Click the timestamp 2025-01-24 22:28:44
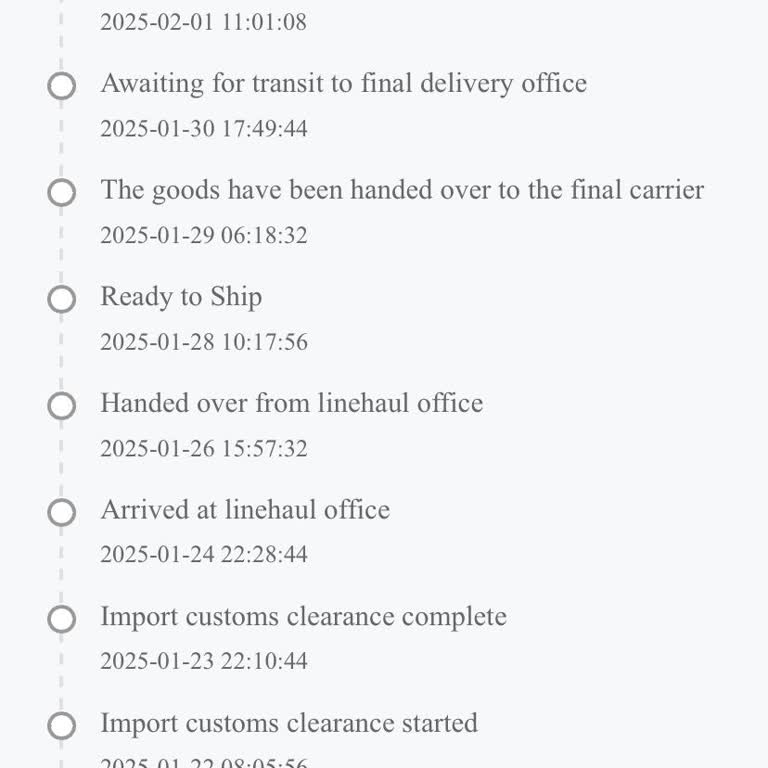The width and height of the screenshot is (768, 768). click(203, 555)
